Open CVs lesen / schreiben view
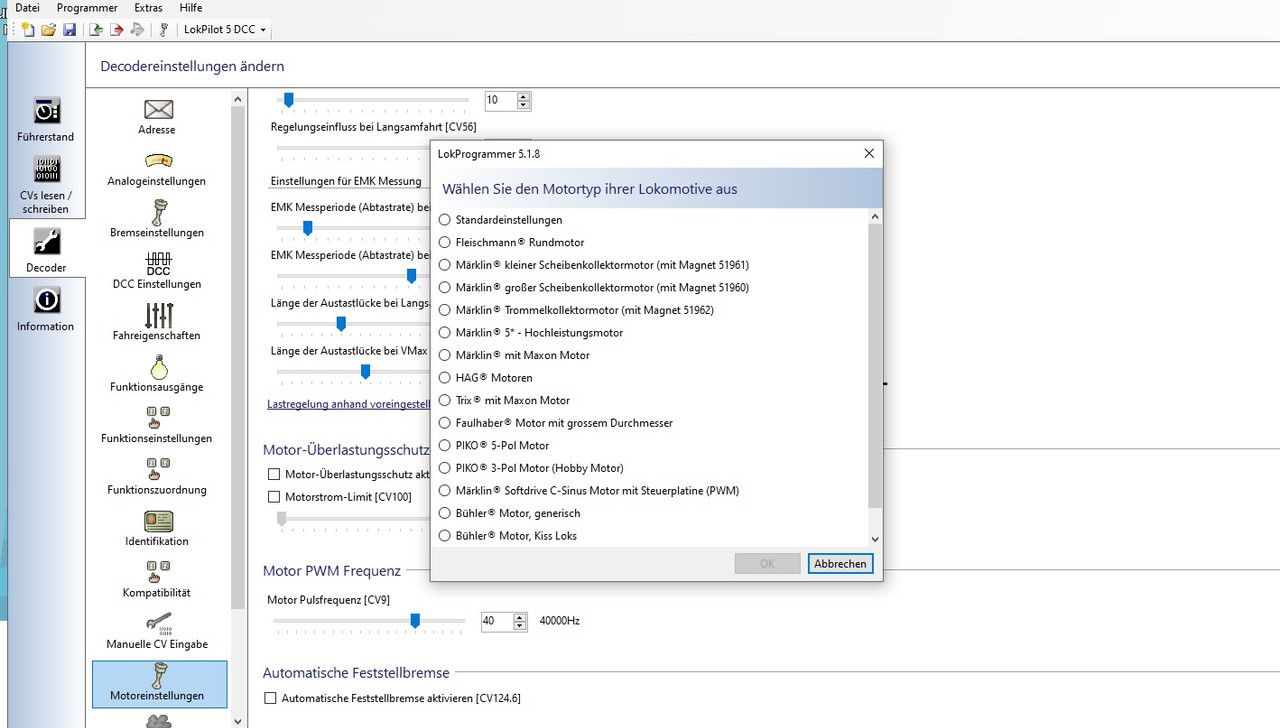The image size is (1280, 728). [x=45, y=185]
